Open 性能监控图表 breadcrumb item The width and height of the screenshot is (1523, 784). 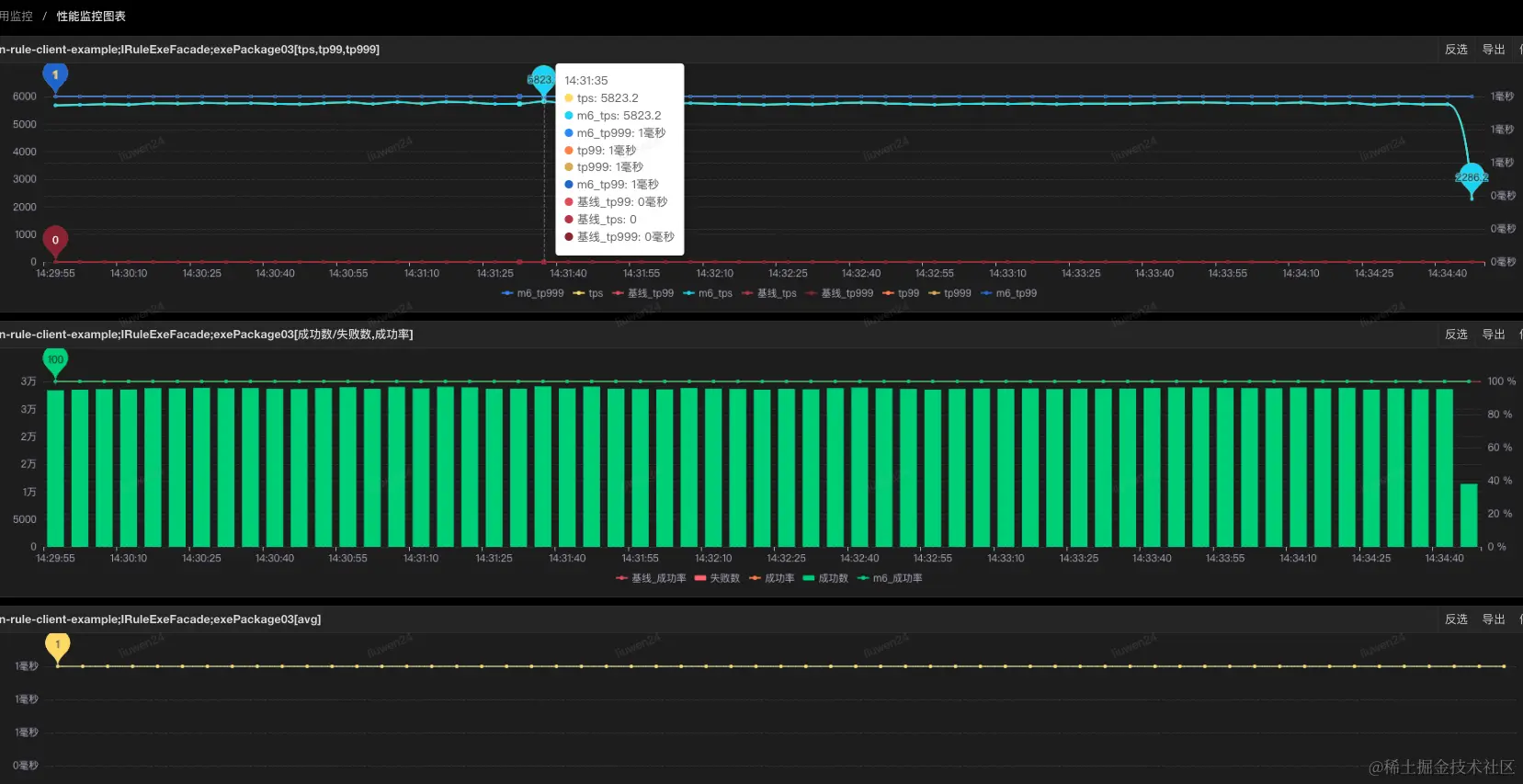pos(91,17)
